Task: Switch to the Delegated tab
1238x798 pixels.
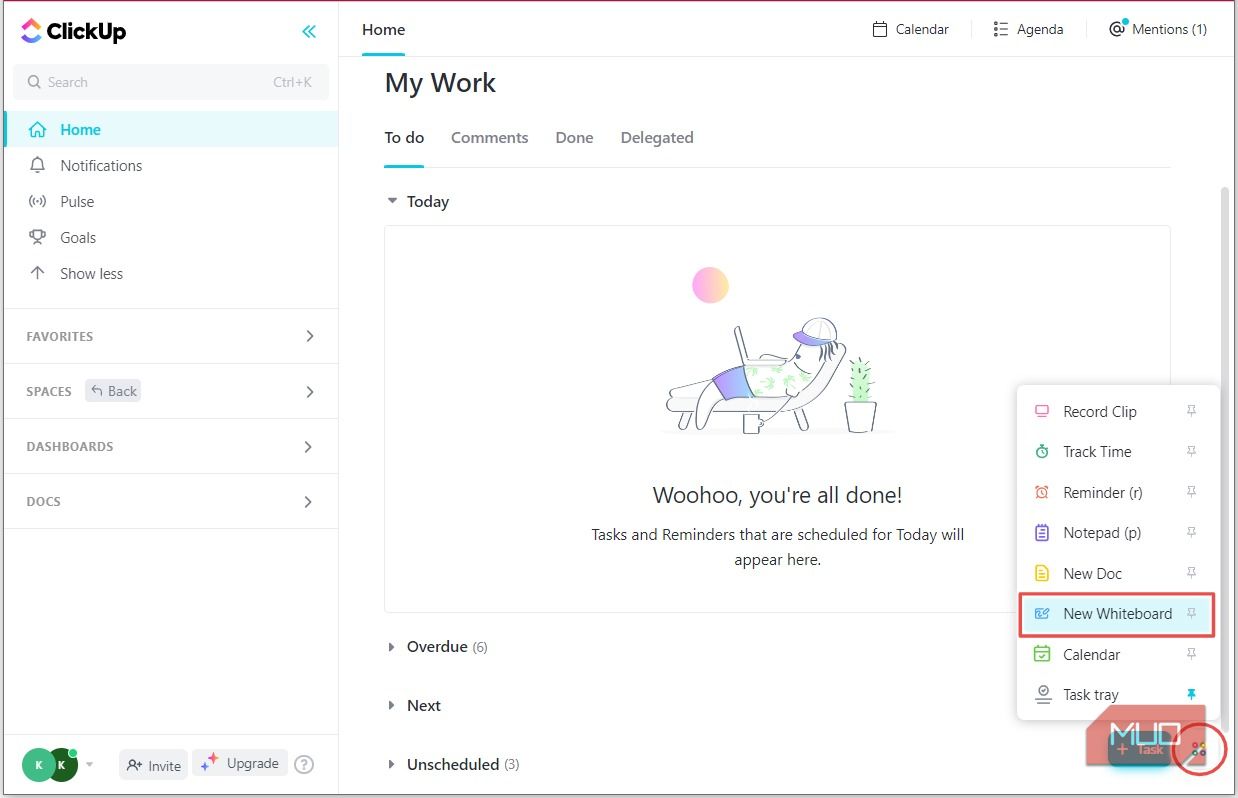Action: click(x=657, y=138)
